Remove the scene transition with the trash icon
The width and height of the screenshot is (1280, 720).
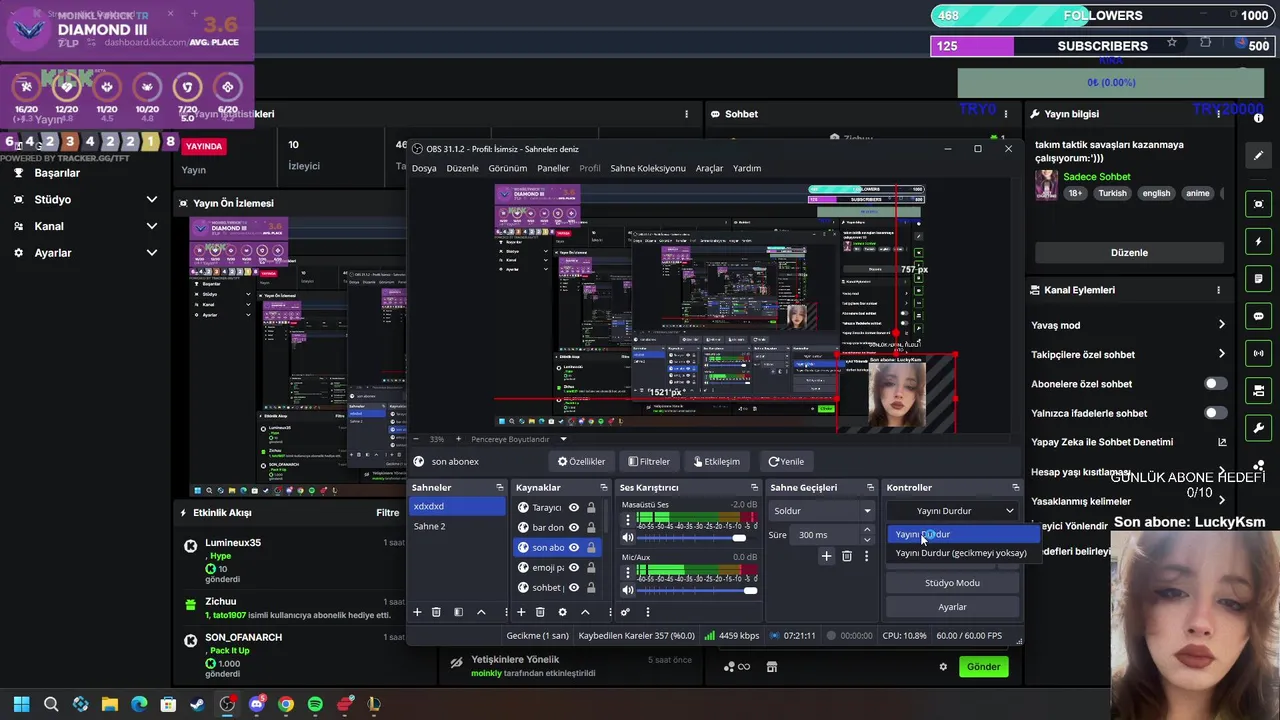[x=847, y=556]
